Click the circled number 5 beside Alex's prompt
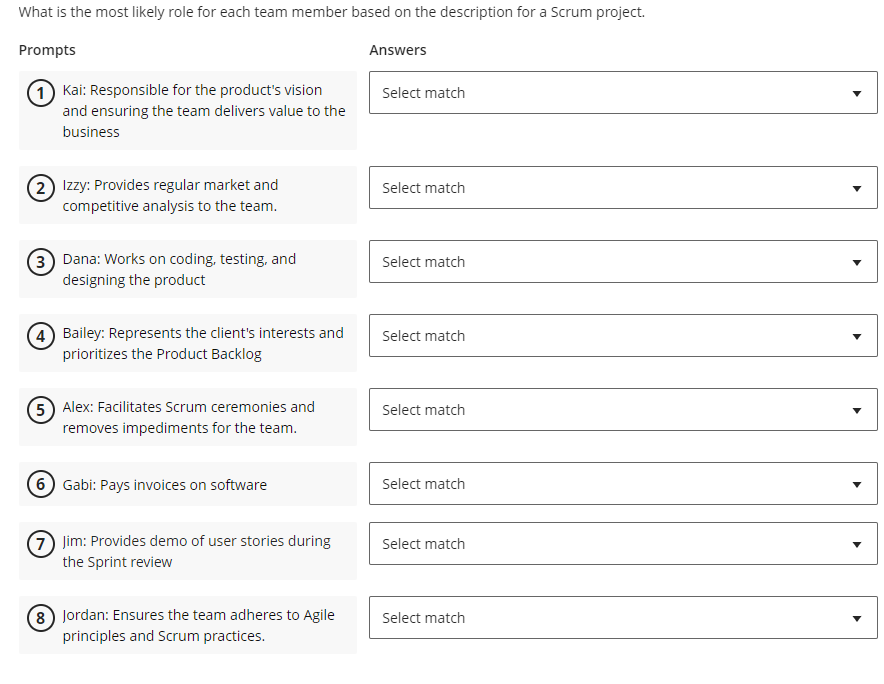The height and width of the screenshot is (684, 884). tap(40, 410)
